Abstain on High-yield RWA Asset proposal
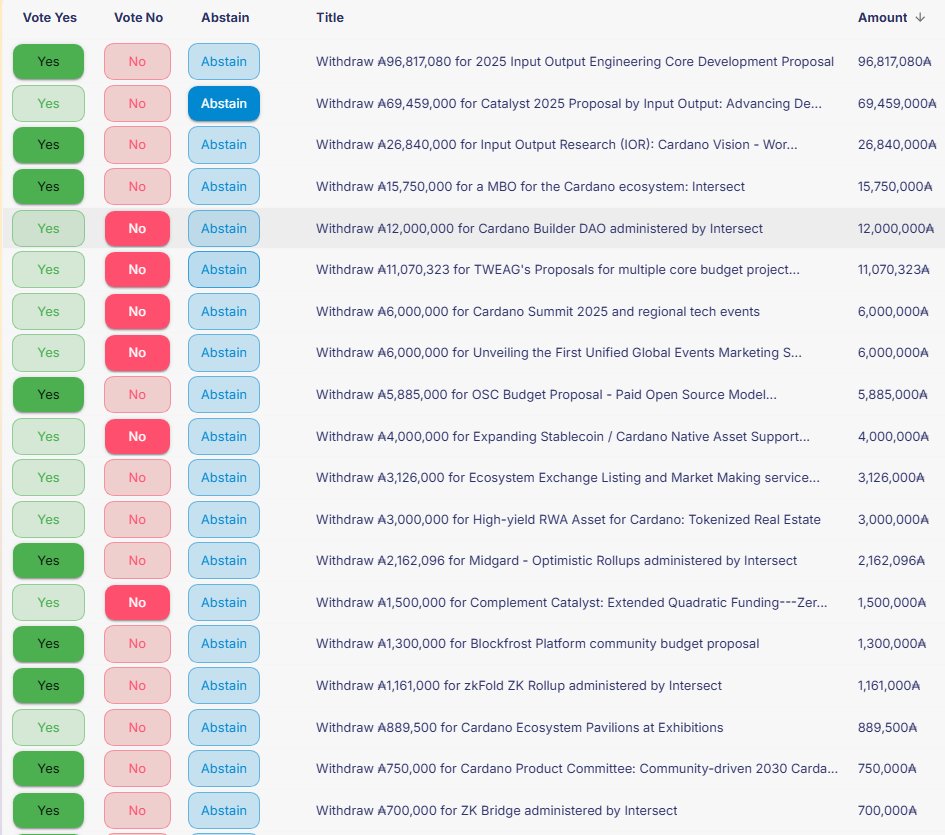The image size is (945, 835). tap(224, 520)
